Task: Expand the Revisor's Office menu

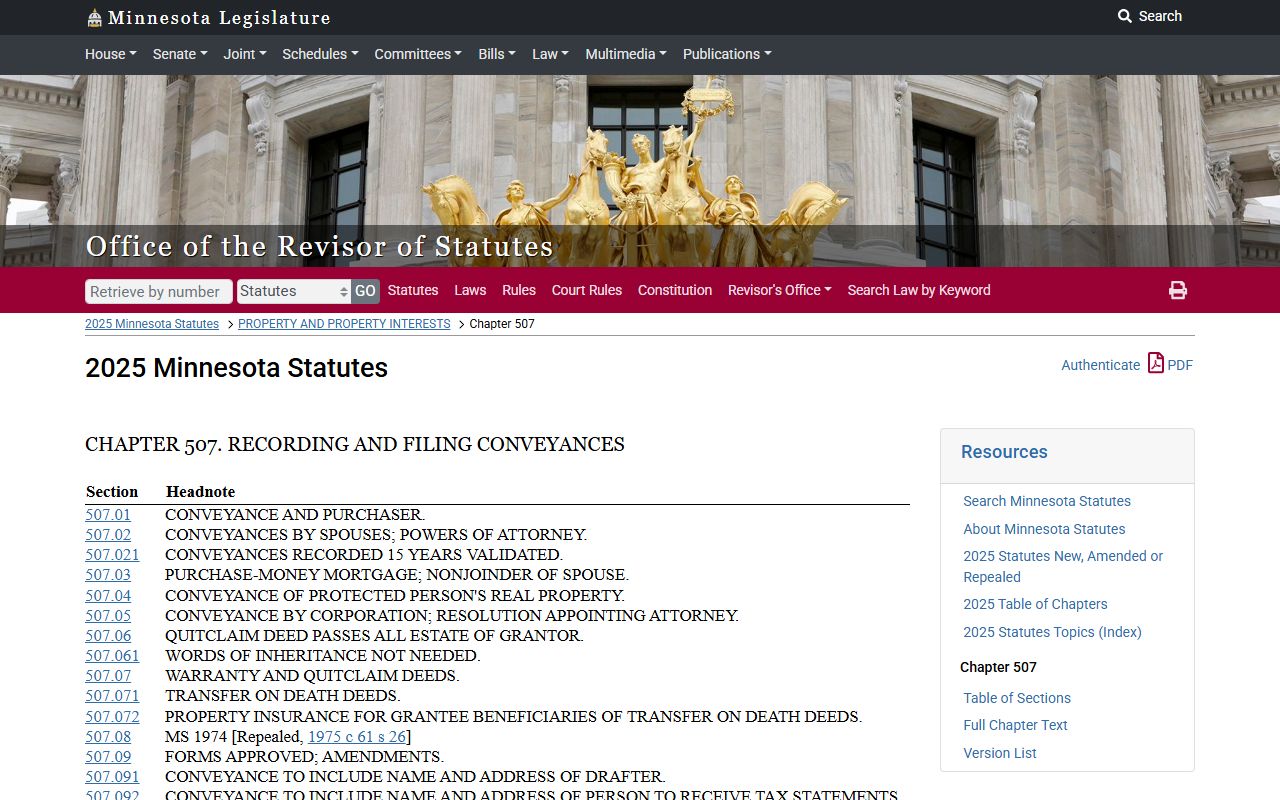Action: [x=780, y=290]
